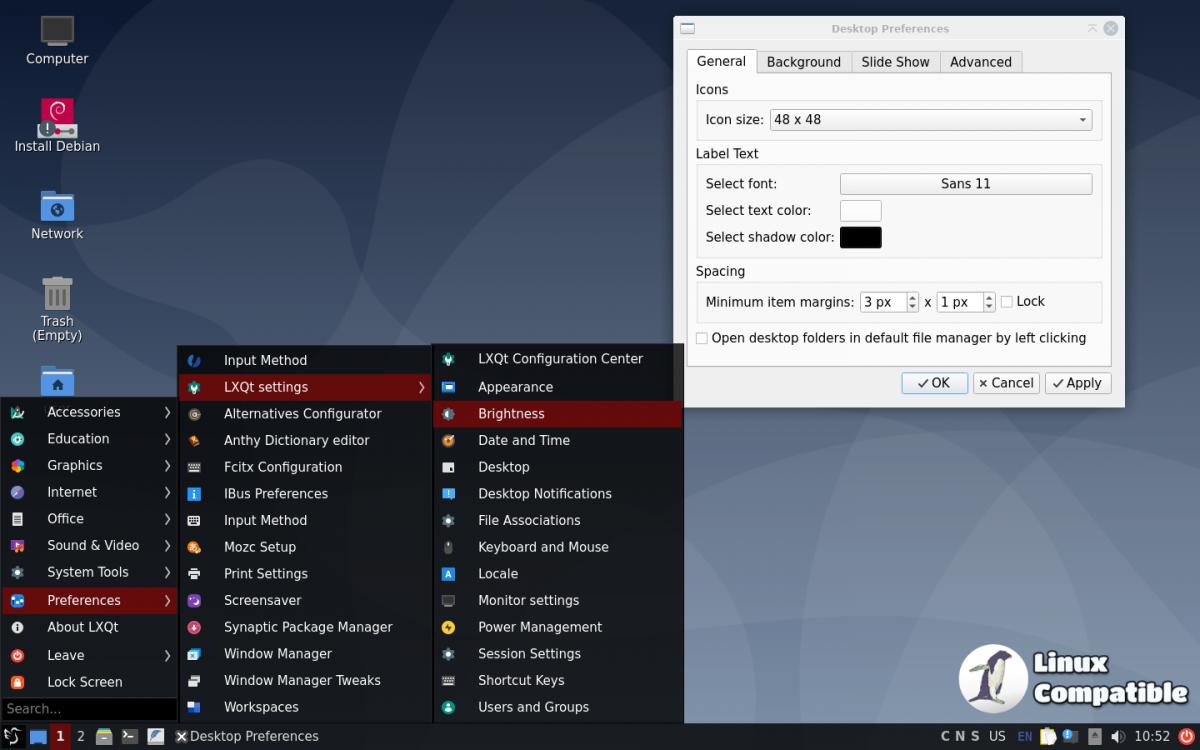Toggle open desktop folders by left clicking
The width and height of the screenshot is (1200, 750).
coord(702,339)
